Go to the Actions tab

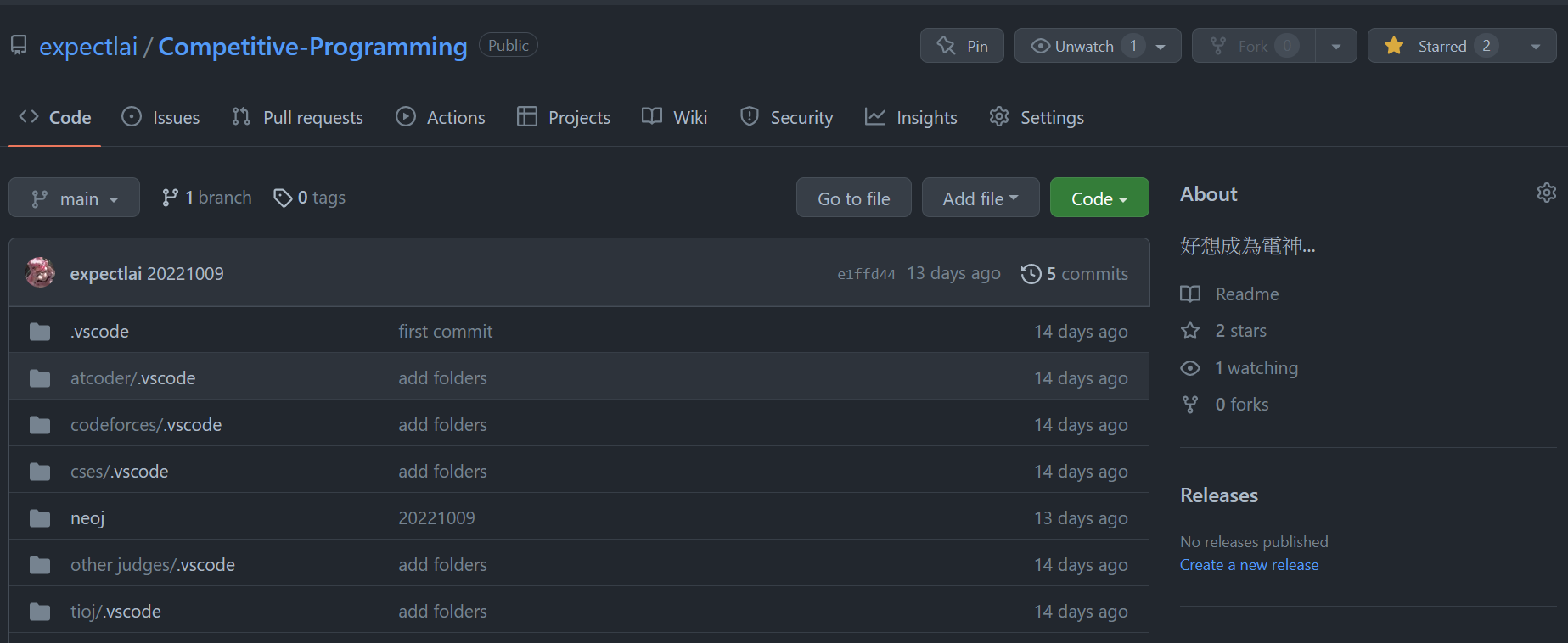[x=441, y=117]
